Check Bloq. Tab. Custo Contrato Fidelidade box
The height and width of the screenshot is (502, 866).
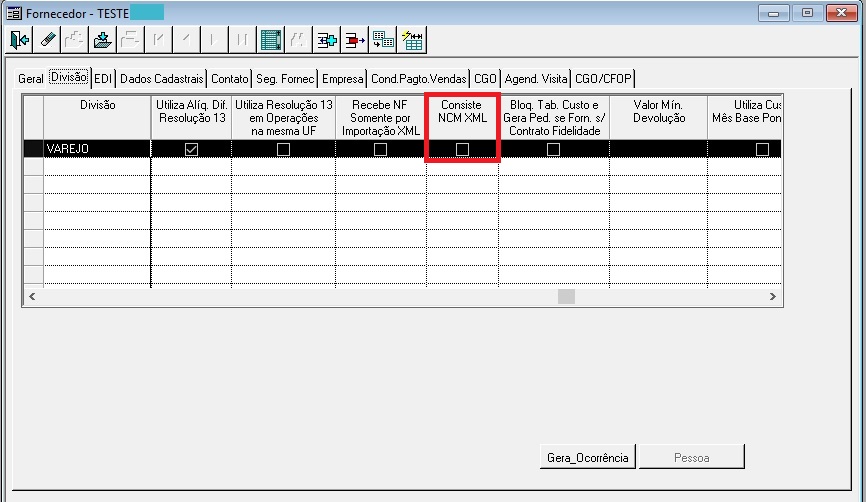[x=553, y=149]
